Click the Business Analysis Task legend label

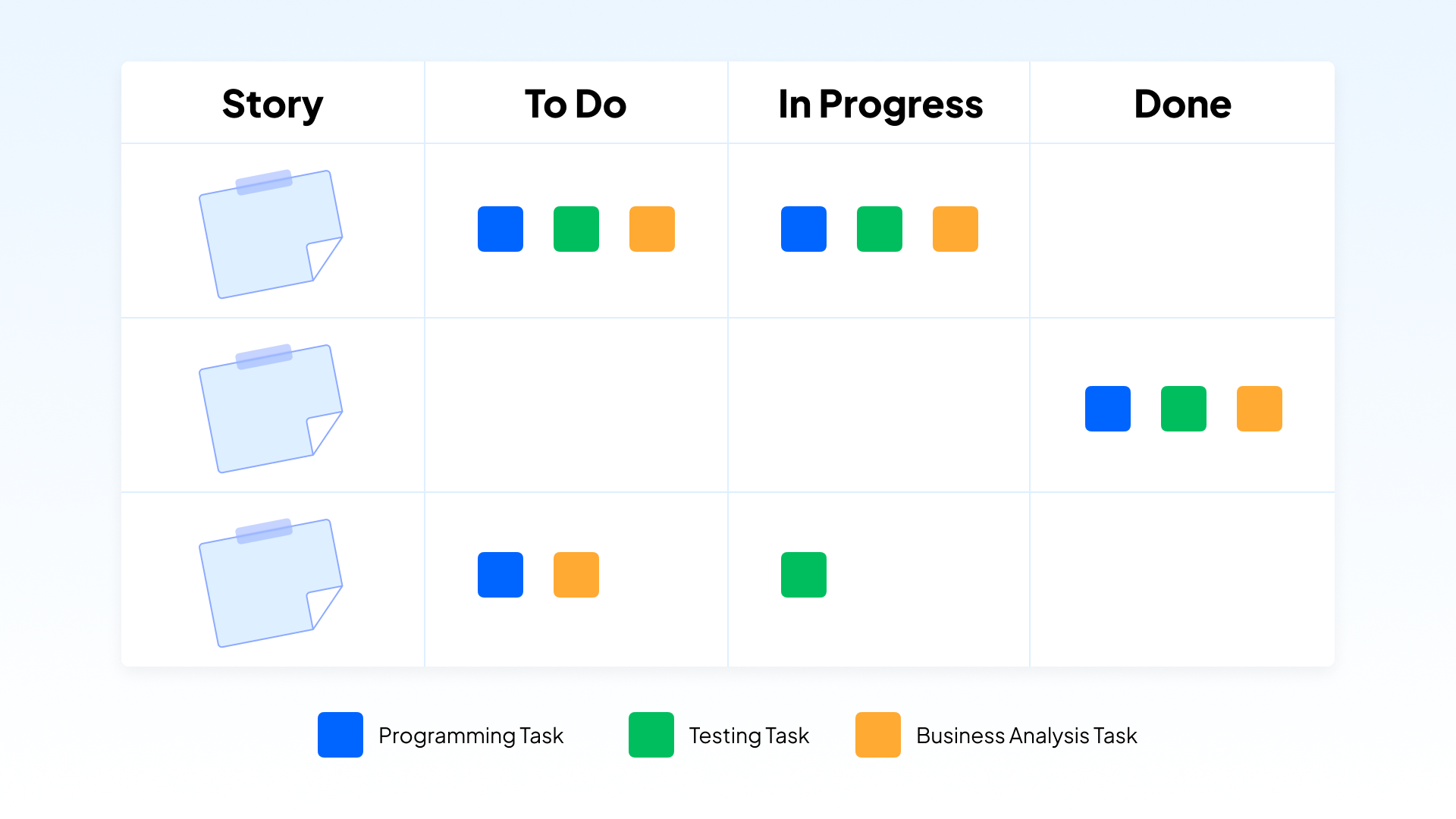(1027, 736)
